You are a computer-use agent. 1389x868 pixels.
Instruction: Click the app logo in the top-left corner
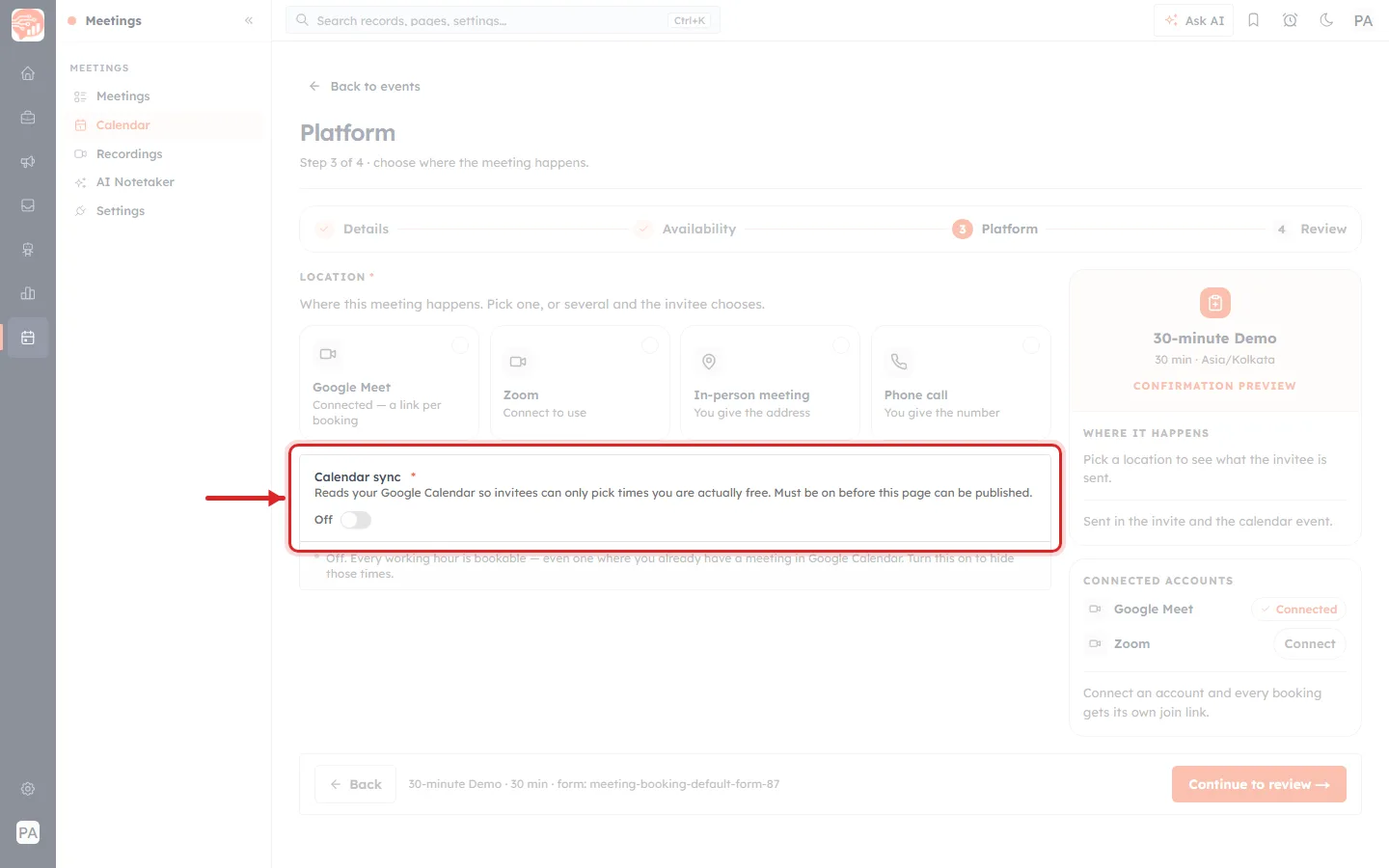pyautogui.click(x=28, y=25)
